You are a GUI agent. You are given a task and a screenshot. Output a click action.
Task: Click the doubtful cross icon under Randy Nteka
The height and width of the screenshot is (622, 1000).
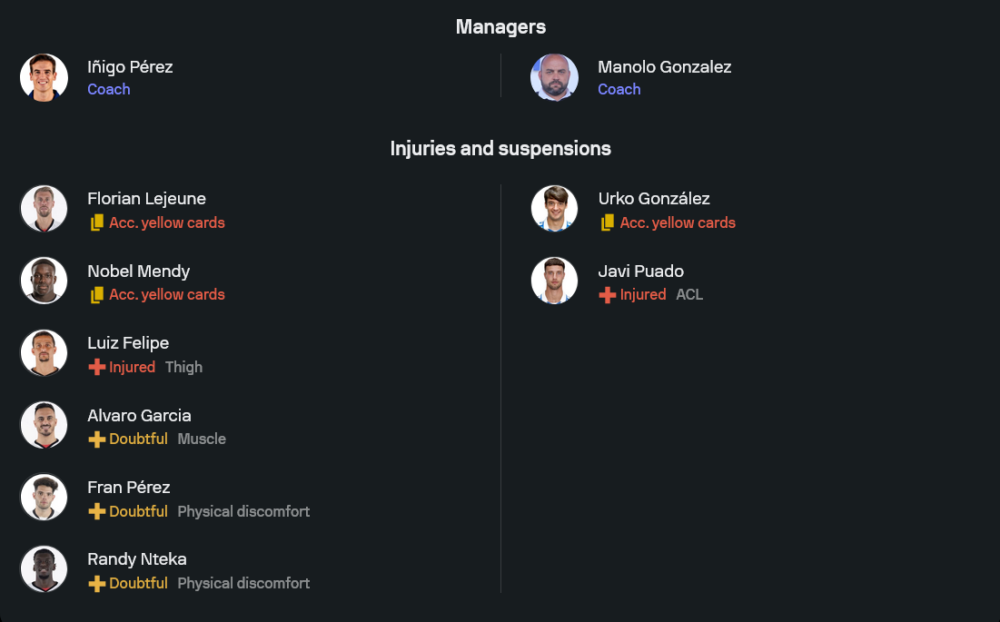pyautogui.click(x=97, y=583)
